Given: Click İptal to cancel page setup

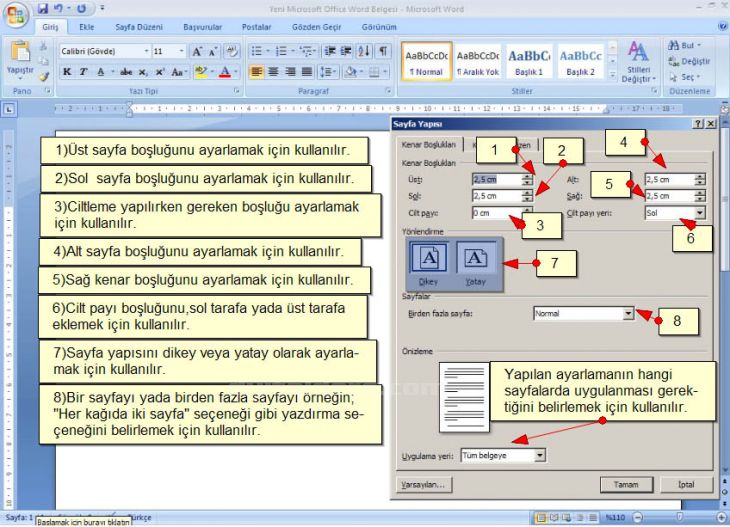Looking at the screenshot, I should 686,485.
